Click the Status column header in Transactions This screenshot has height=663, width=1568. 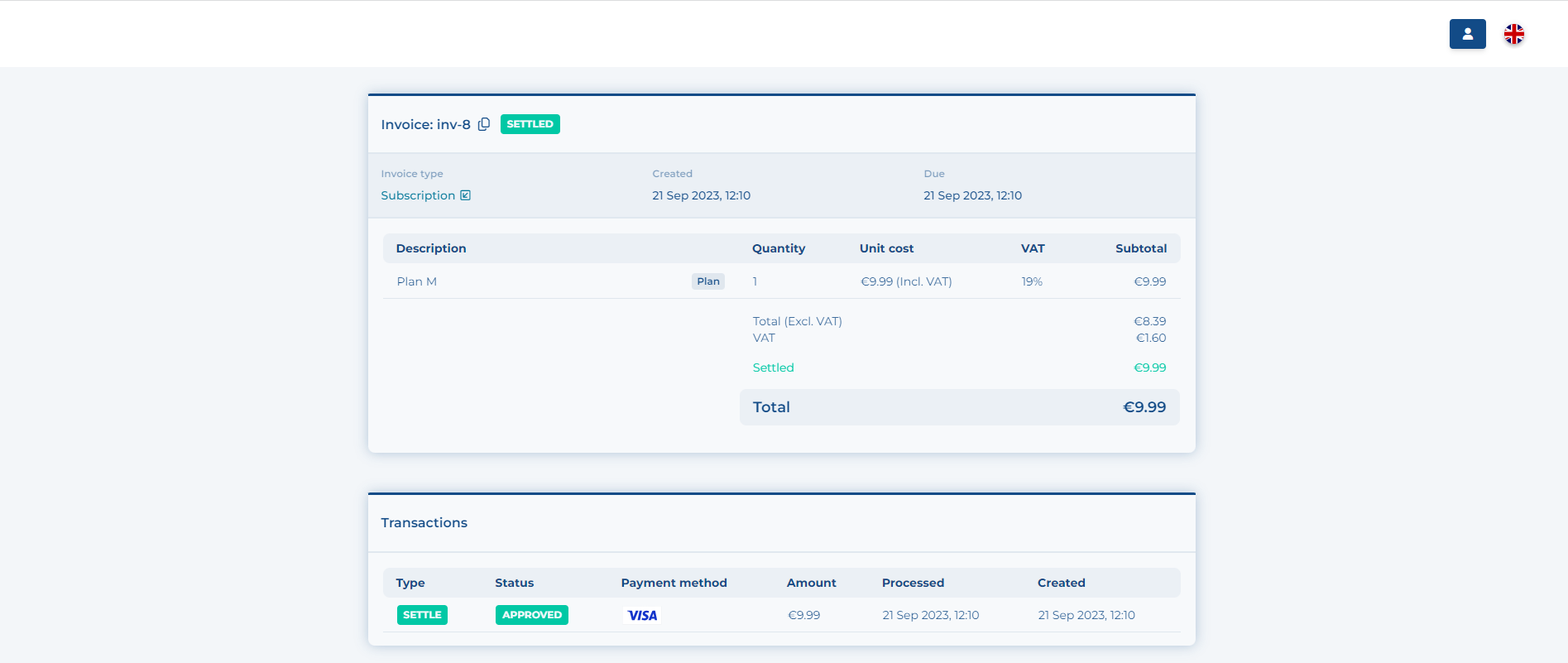click(515, 583)
